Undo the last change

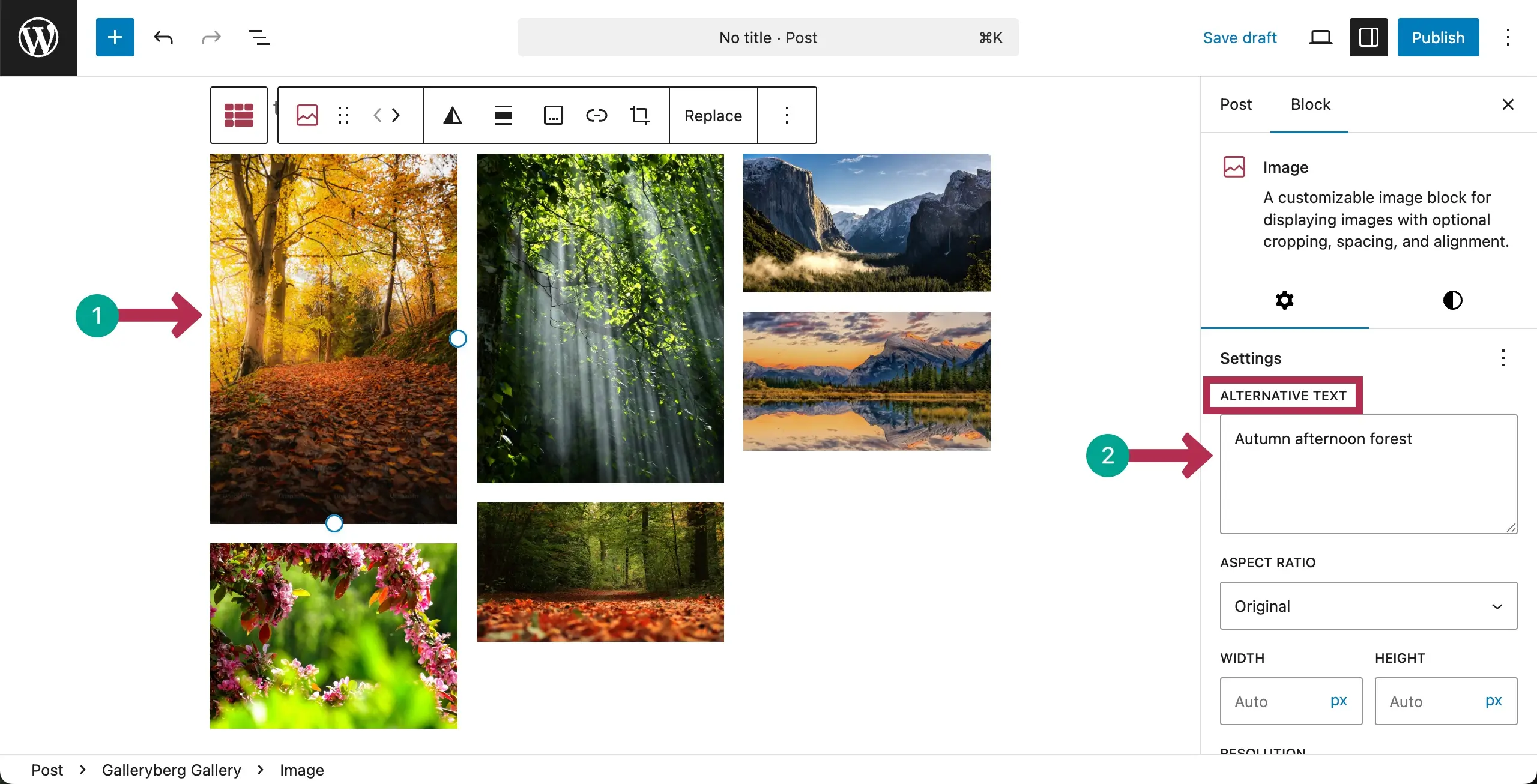163,37
